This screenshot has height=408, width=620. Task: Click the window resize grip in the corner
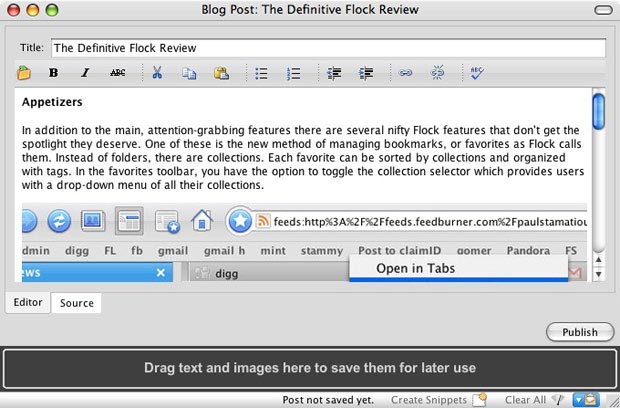pos(612,401)
